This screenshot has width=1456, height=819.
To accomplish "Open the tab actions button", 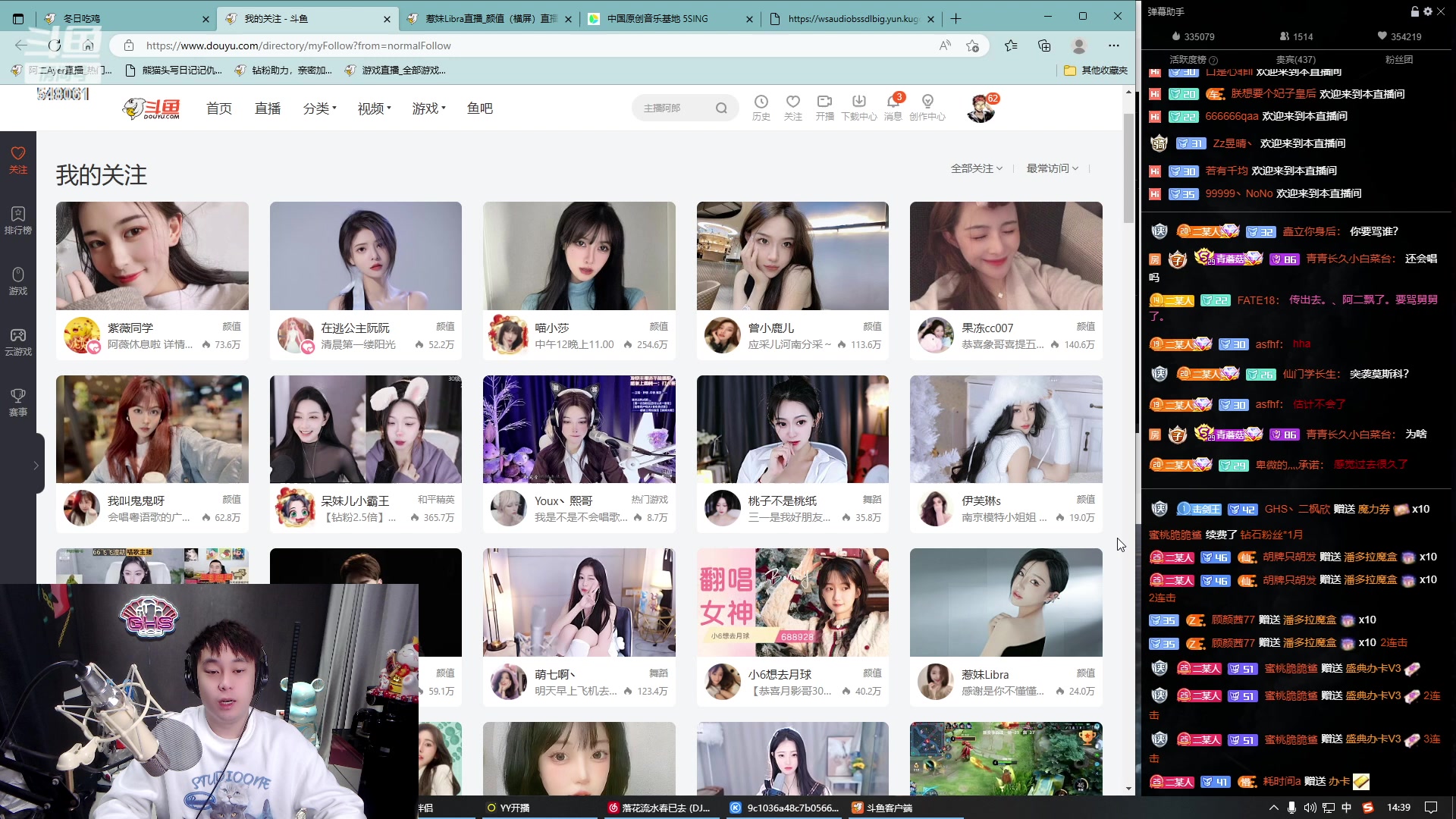I will point(18,18).
